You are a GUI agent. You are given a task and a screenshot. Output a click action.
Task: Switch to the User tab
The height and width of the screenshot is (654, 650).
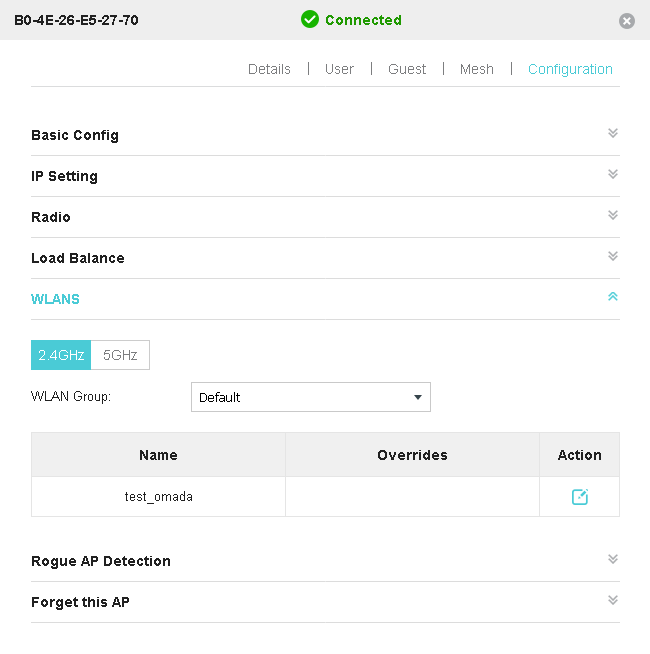point(339,69)
